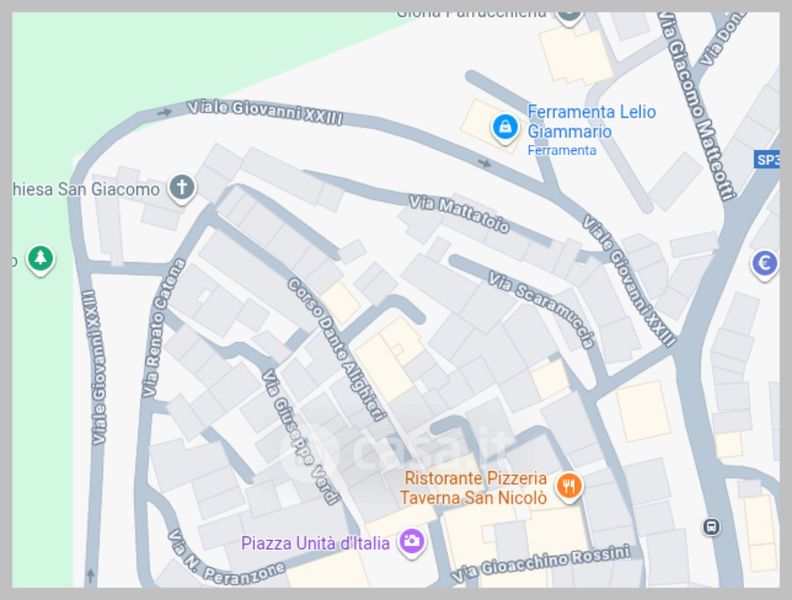Click the Piazza Unità d'Italia text label

[315, 543]
